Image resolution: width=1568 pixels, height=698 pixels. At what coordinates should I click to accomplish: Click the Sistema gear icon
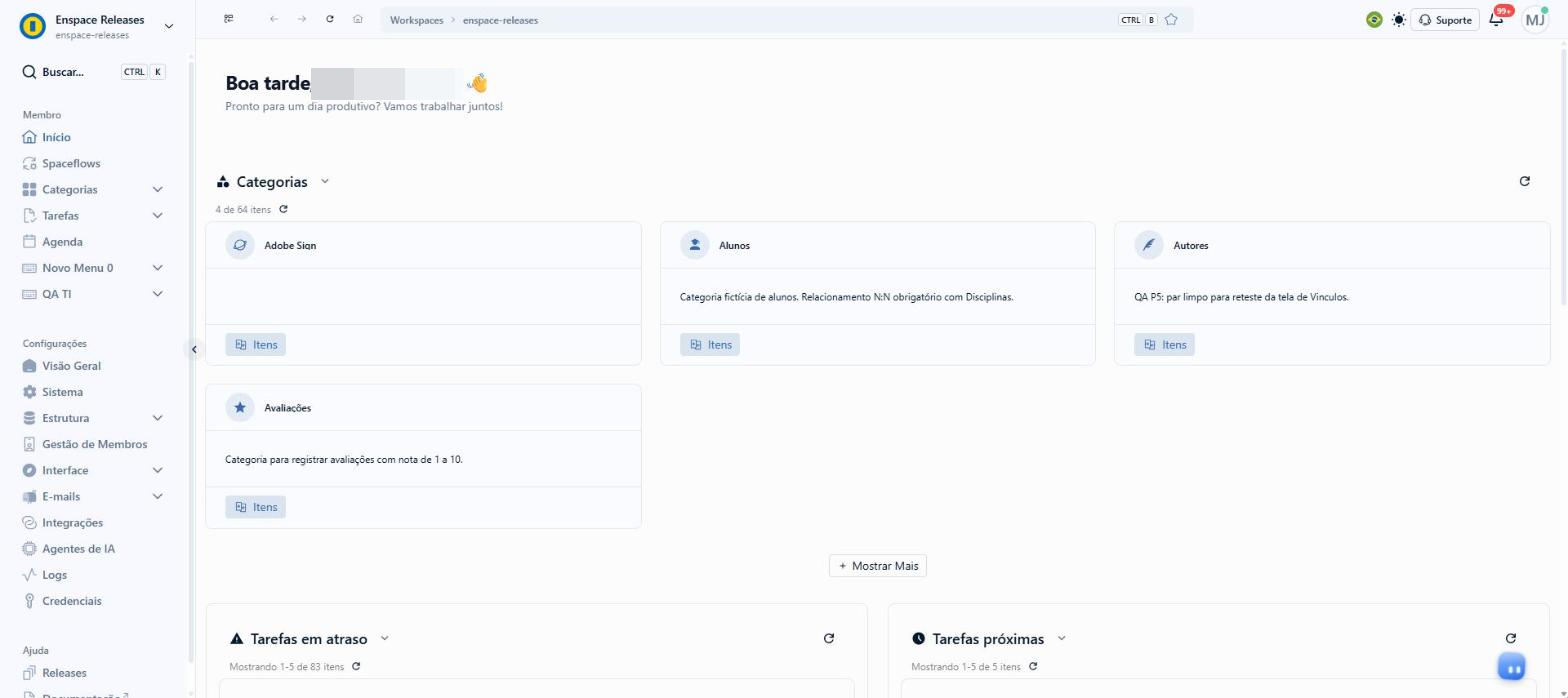click(29, 392)
